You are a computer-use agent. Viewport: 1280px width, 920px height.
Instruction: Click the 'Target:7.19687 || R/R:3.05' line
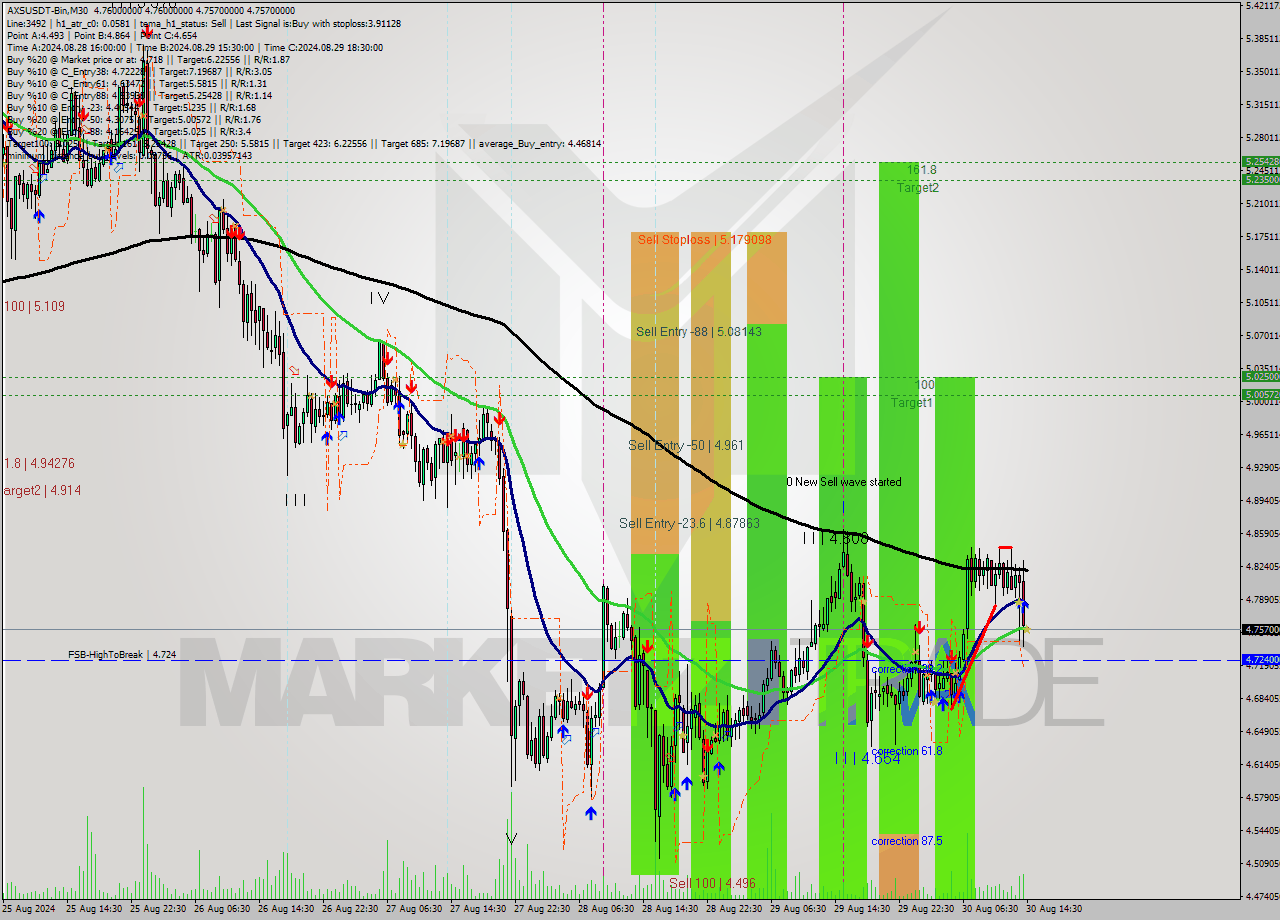[x=213, y=71]
